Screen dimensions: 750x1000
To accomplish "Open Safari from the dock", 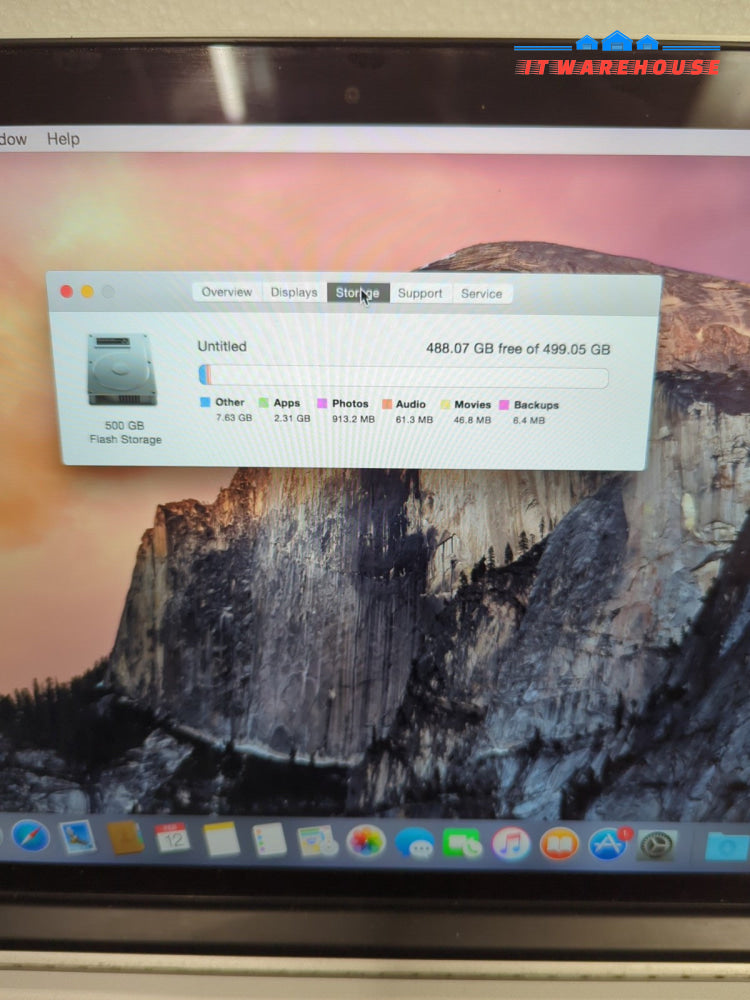I will coord(30,836).
